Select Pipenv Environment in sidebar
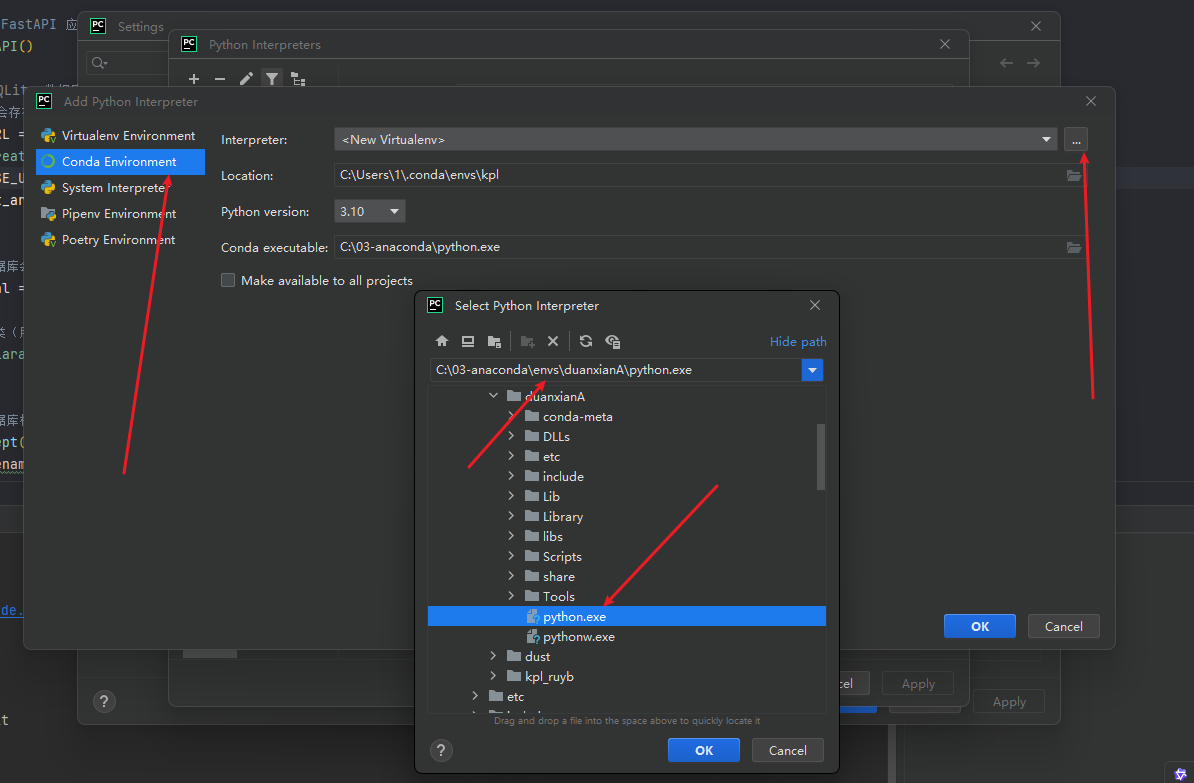Viewport: 1194px width, 783px height. 120,213
